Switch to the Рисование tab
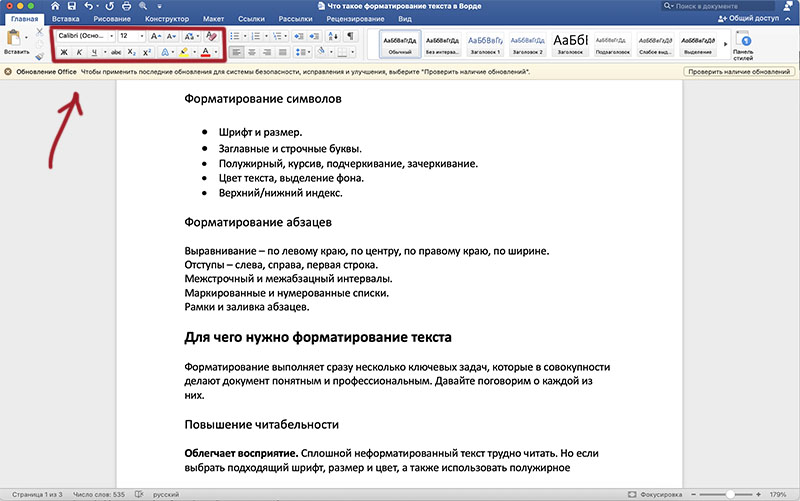Viewport: 800px width, 501px height. [x=112, y=19]
